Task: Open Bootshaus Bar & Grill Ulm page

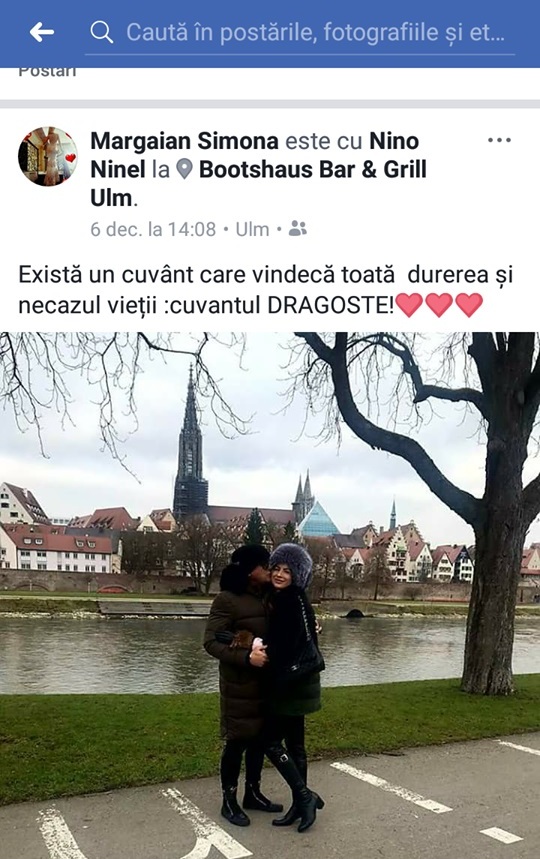Action: pyautogui.click(x=258, y=184)
